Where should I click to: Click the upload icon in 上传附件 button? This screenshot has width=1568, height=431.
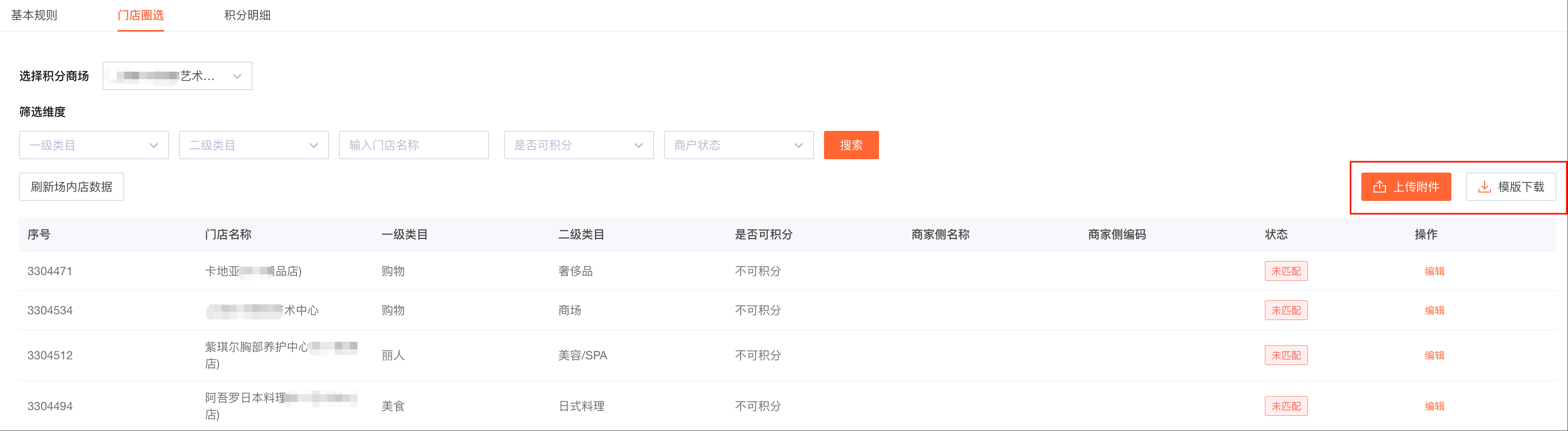pos(1379,187)
